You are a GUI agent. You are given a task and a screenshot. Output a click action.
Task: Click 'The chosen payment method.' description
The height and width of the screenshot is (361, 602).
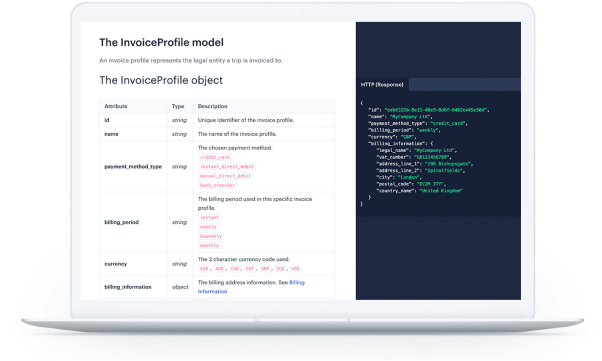coord(235,148)
